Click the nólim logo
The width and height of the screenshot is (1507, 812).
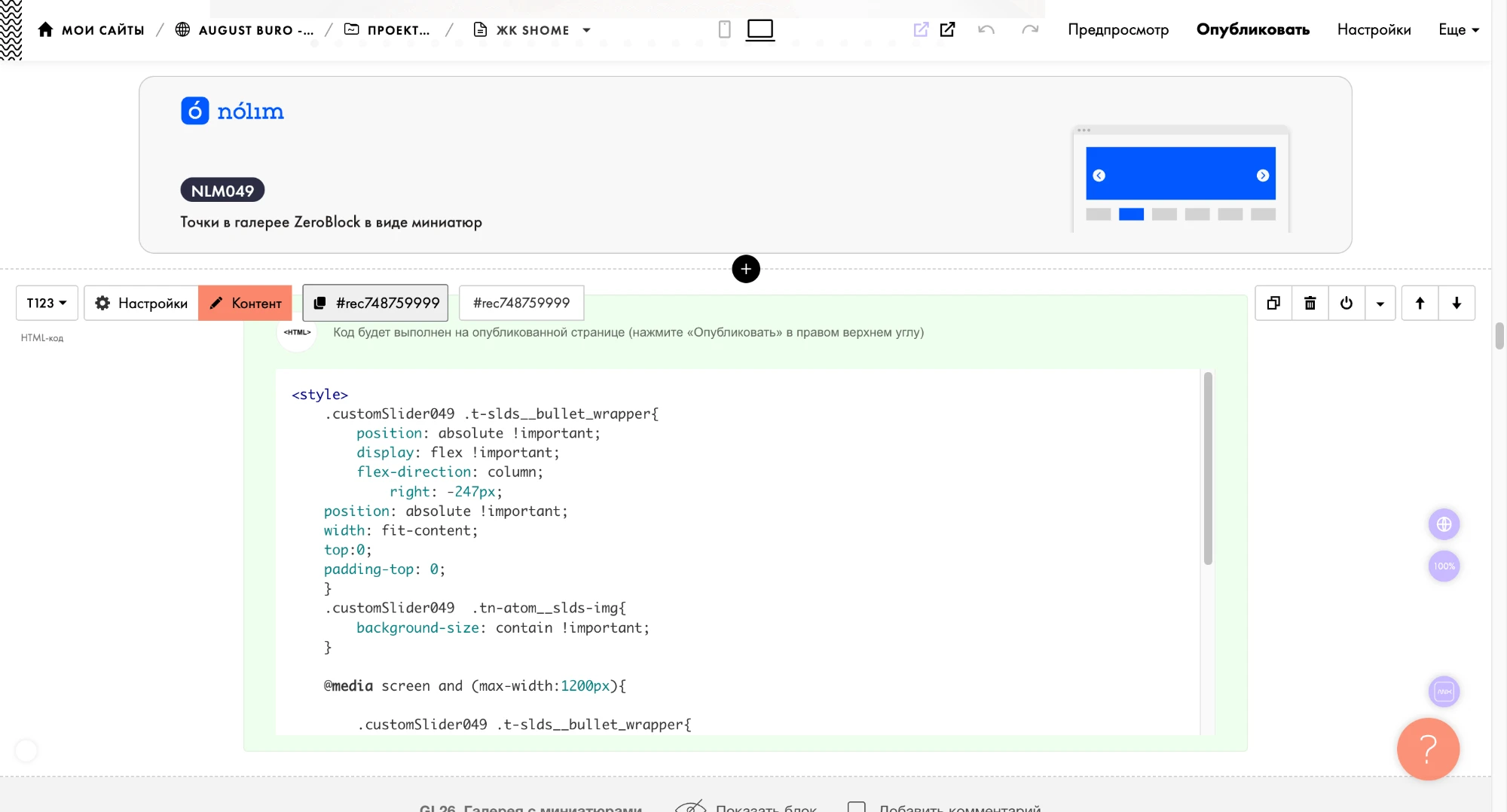click(x=232, y=111)
